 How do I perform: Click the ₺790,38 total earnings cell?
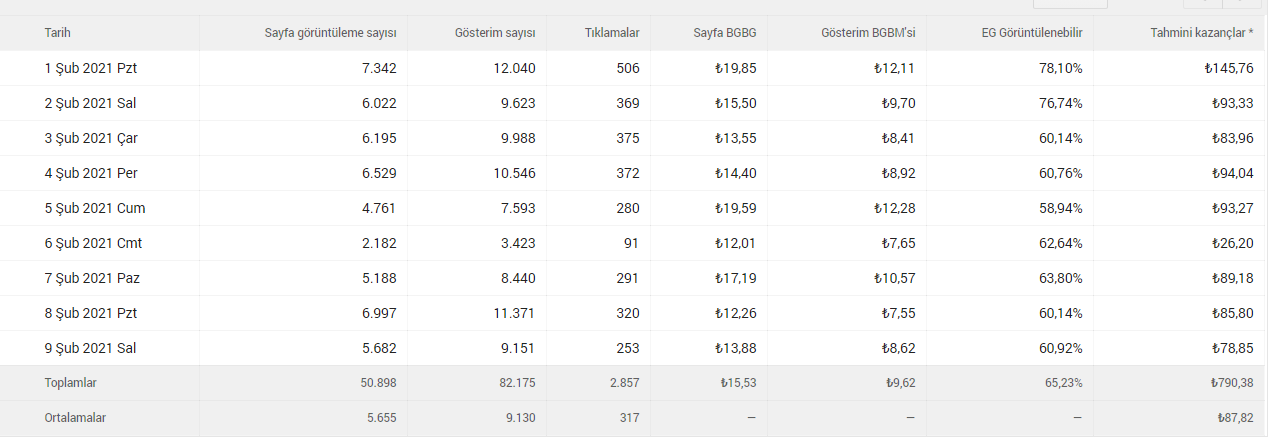pos(1230,382)
